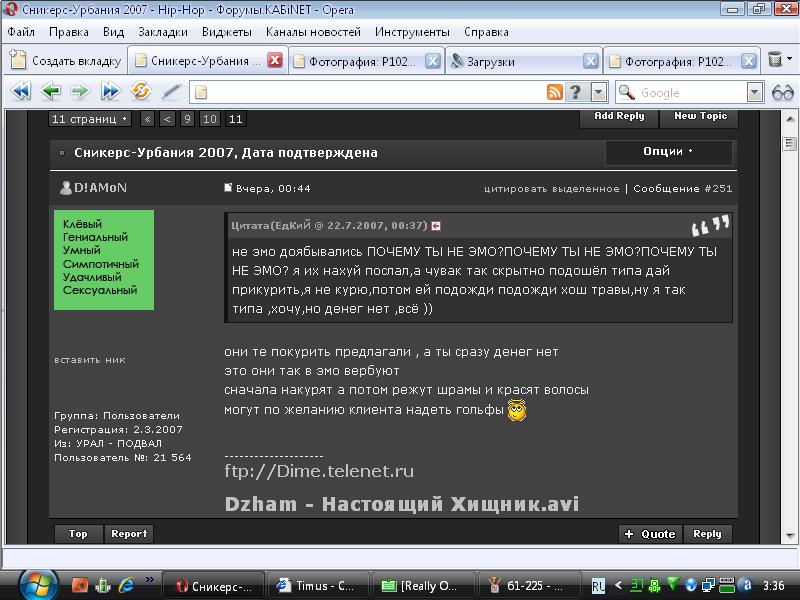Screen dimensions: 800x600
Task: Click the orange RSS feed icon
Action: tap(554, 93)
